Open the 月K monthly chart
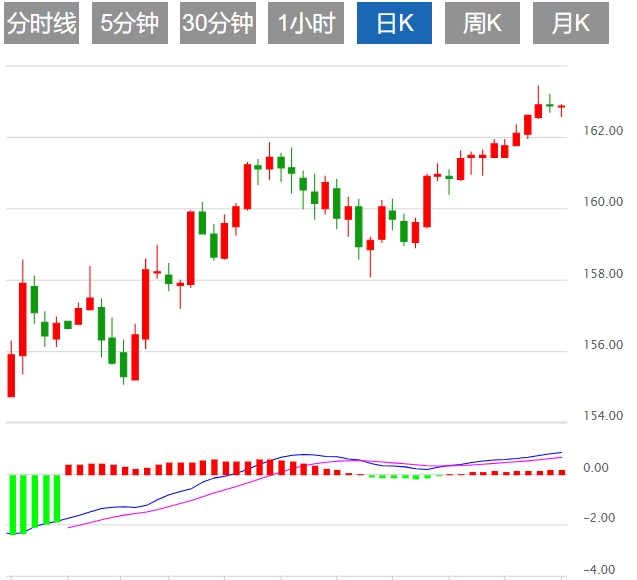The width and height of the screenshot is (637, 580). pyautogui.click(x=571, y=24)
